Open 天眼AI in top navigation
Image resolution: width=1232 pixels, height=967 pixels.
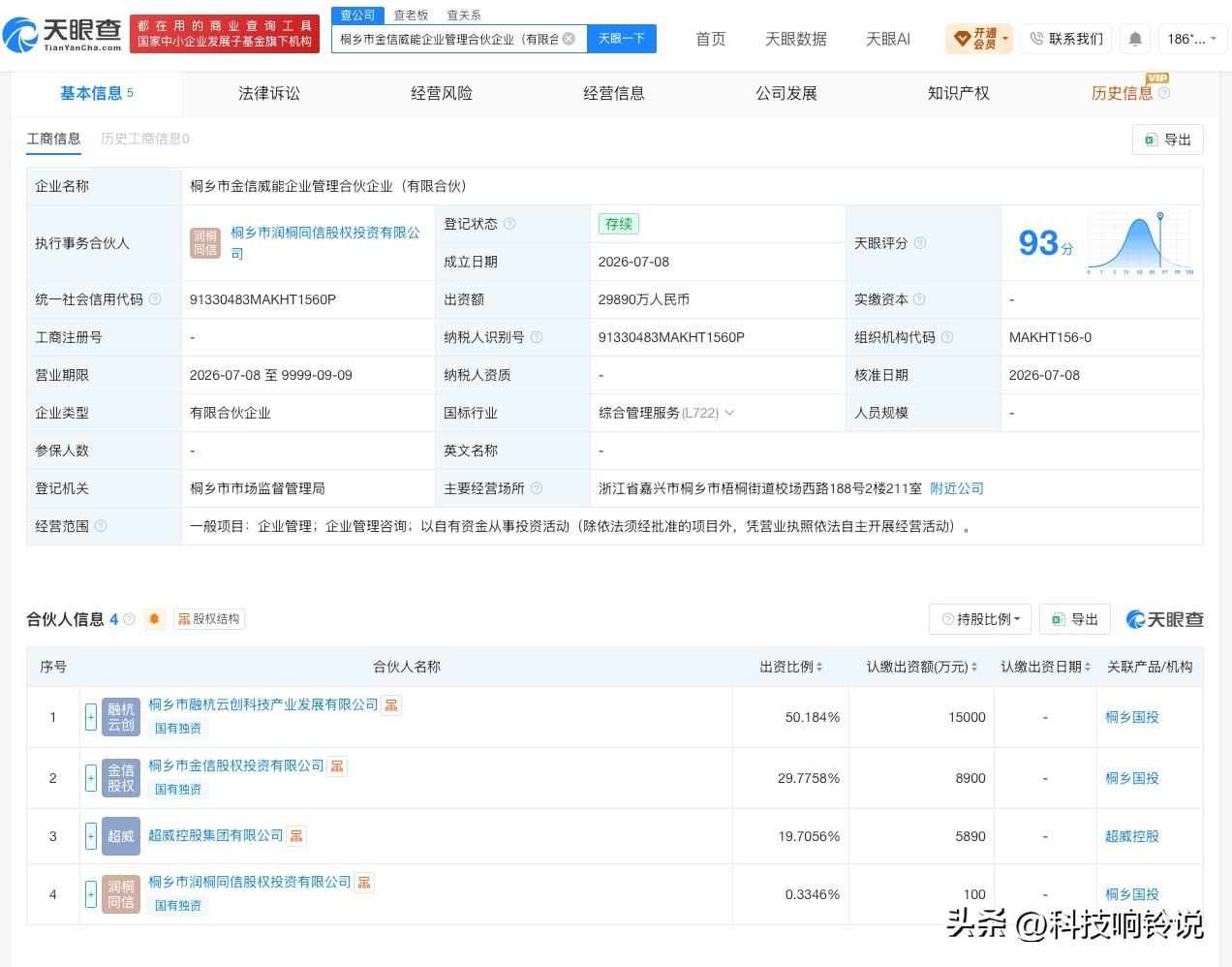tap(888, 39)
